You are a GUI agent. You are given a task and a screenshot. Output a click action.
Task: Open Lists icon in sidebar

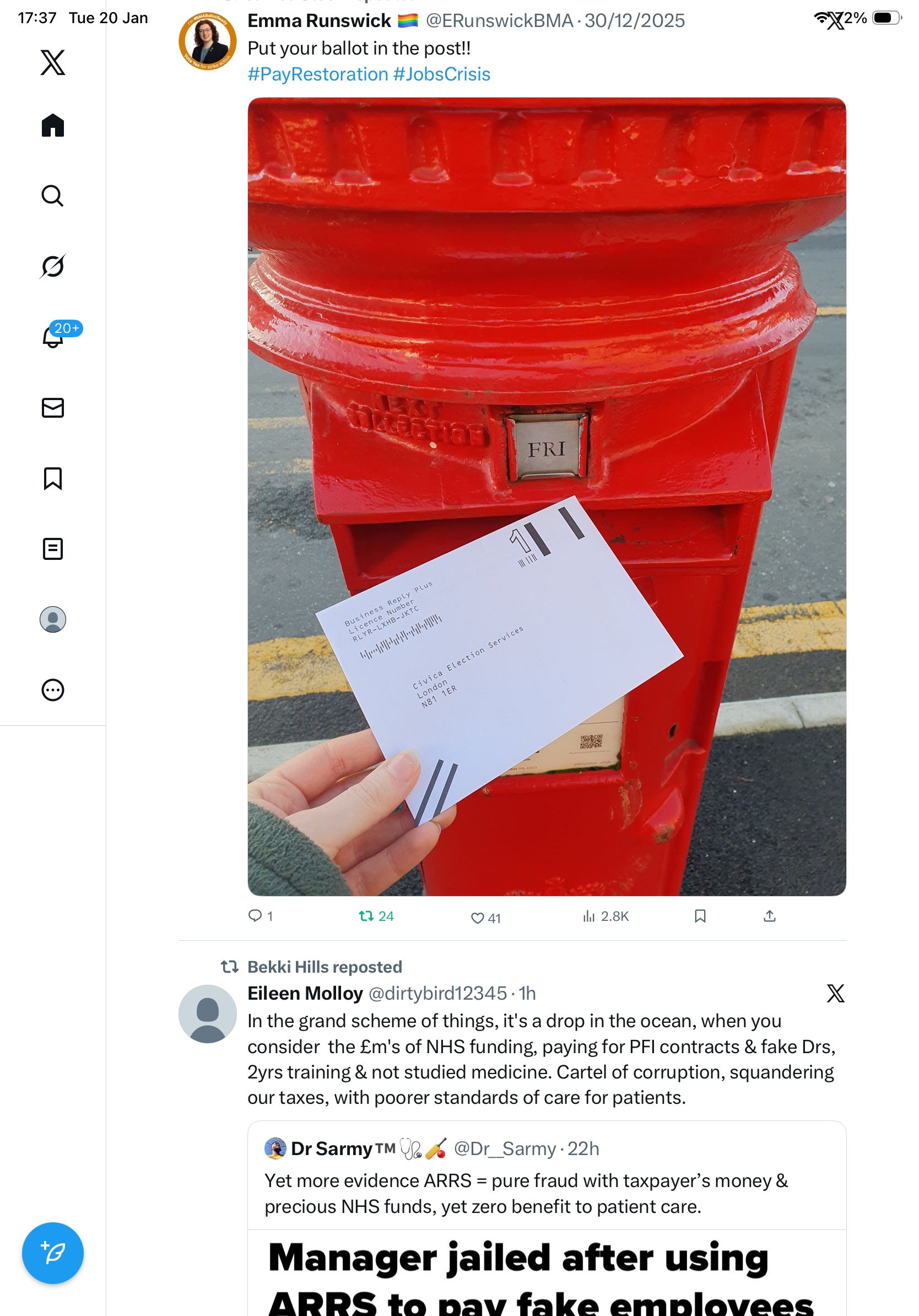click(x=53, y=548)
